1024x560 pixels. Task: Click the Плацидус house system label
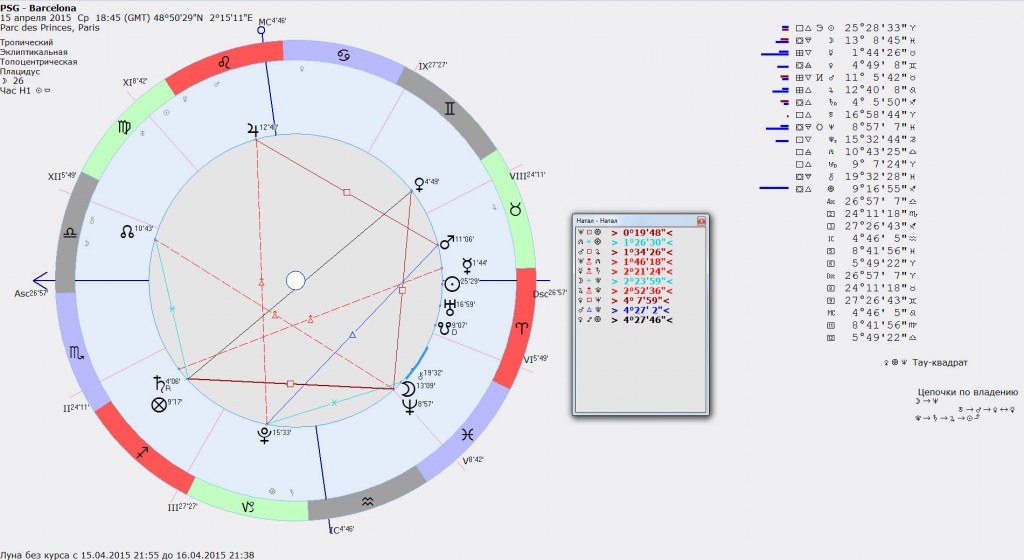coord(20,72)
